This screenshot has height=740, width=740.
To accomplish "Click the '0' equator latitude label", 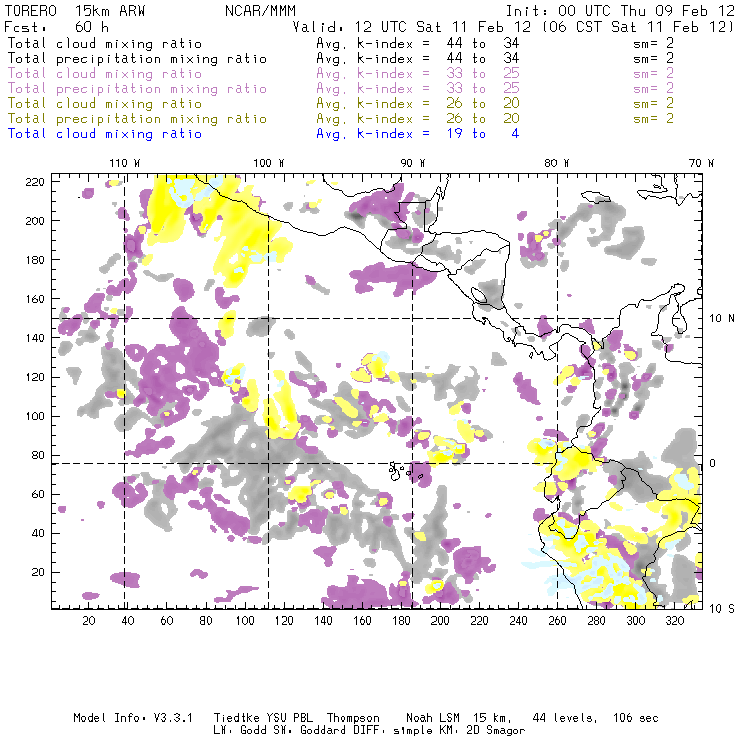I will point(713,463).
